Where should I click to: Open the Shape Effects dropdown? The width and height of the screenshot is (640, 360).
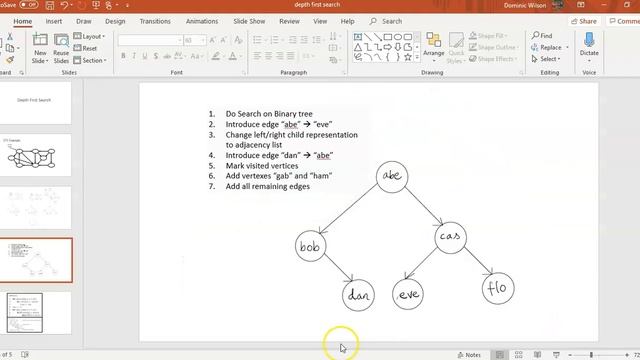[493, 59]
